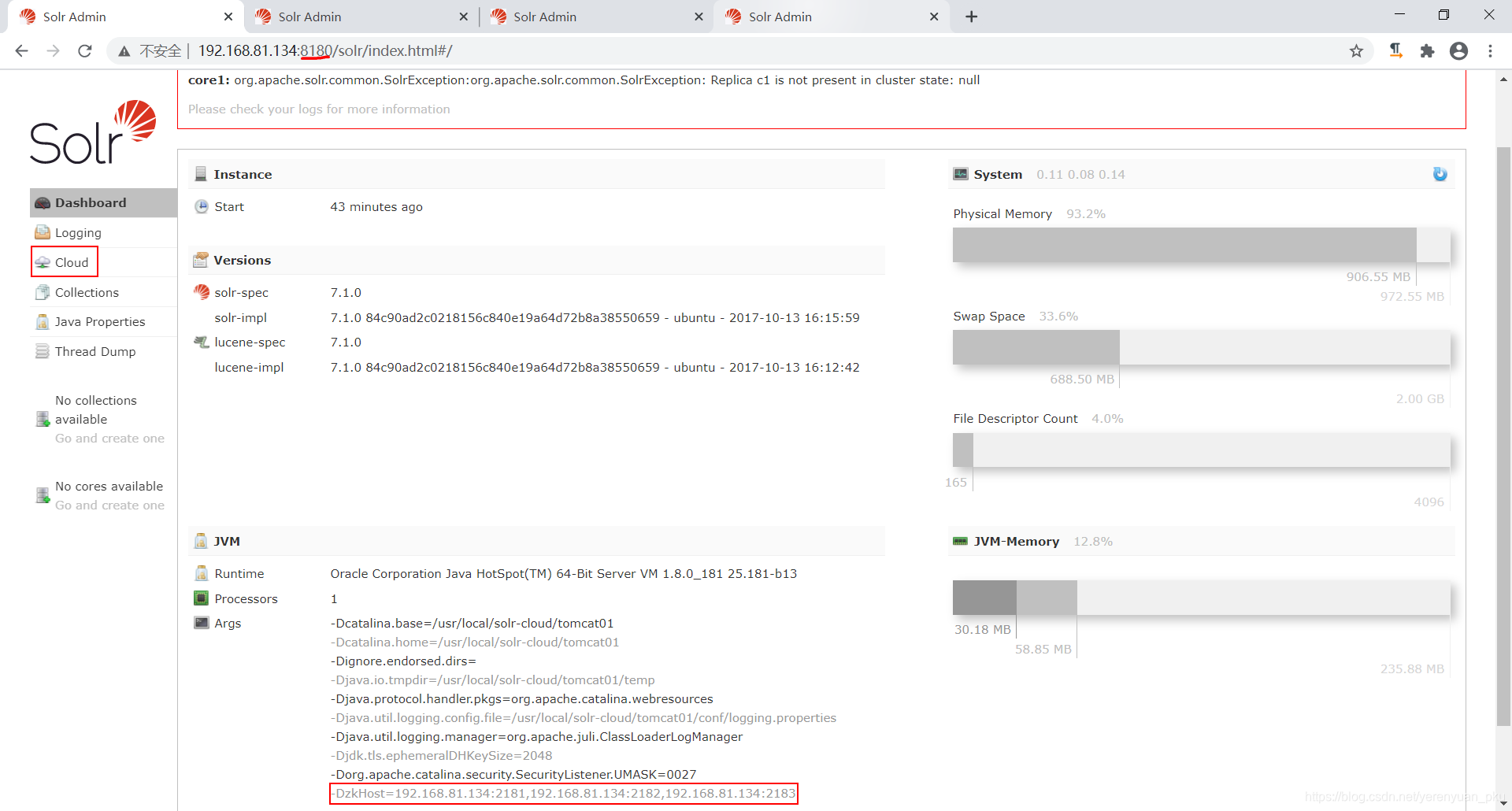This screenshot has height=811, width=1512.
Task: Open the Dashboard menu item
Action: click(103, 202)
